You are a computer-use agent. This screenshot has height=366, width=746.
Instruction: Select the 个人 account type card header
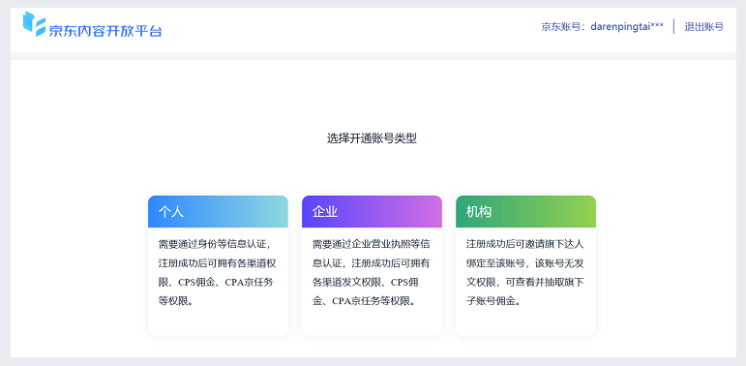(x=218, y=212)
